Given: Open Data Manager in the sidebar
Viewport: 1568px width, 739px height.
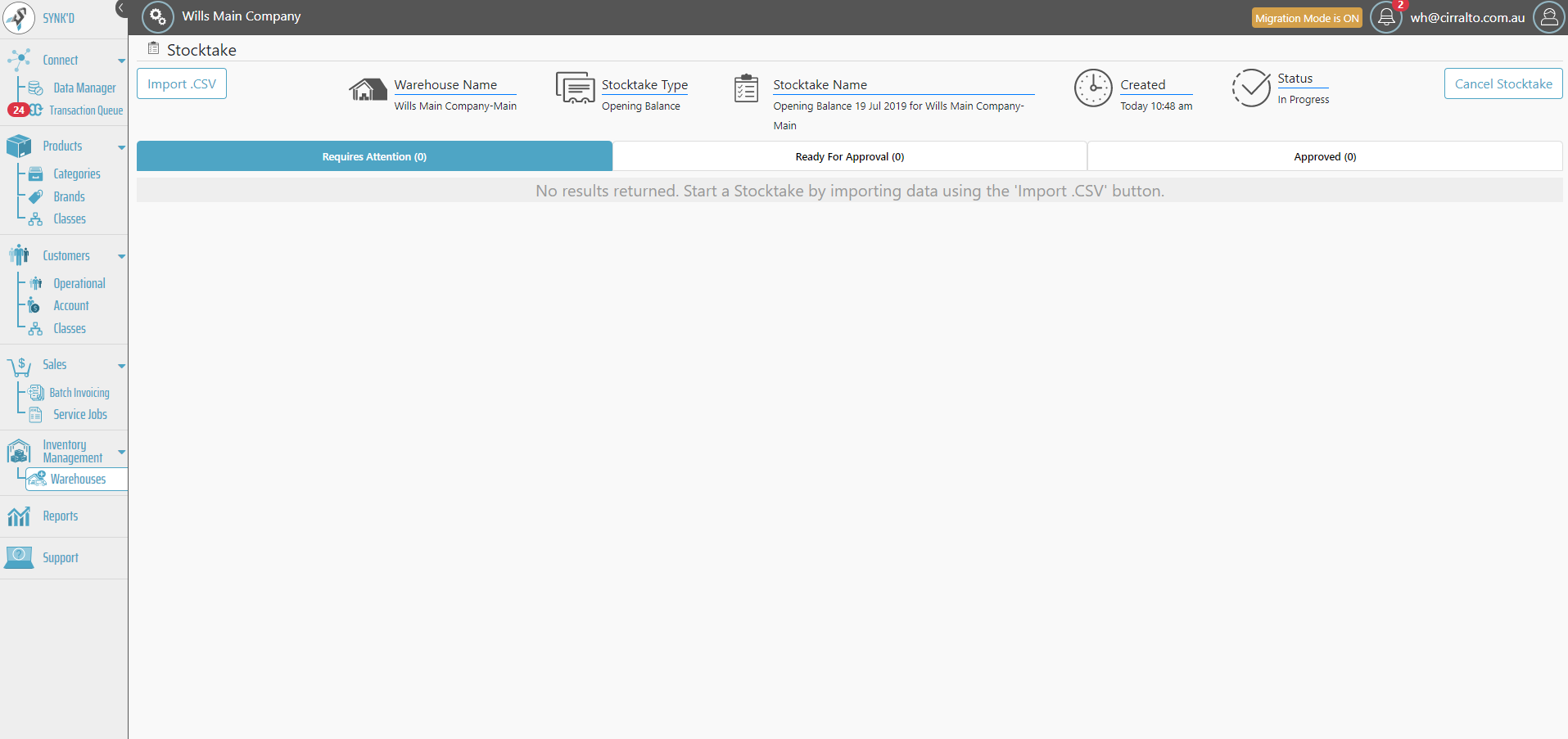Looking at the screenshot, I should 84,88.
